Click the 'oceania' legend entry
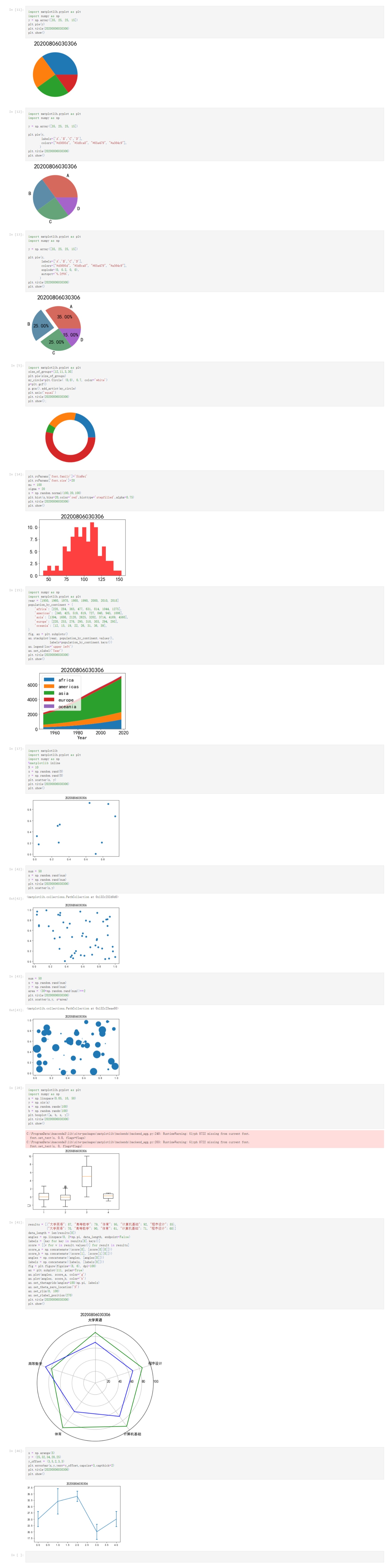Screen dimensions: 390x1568 [68, 707]
